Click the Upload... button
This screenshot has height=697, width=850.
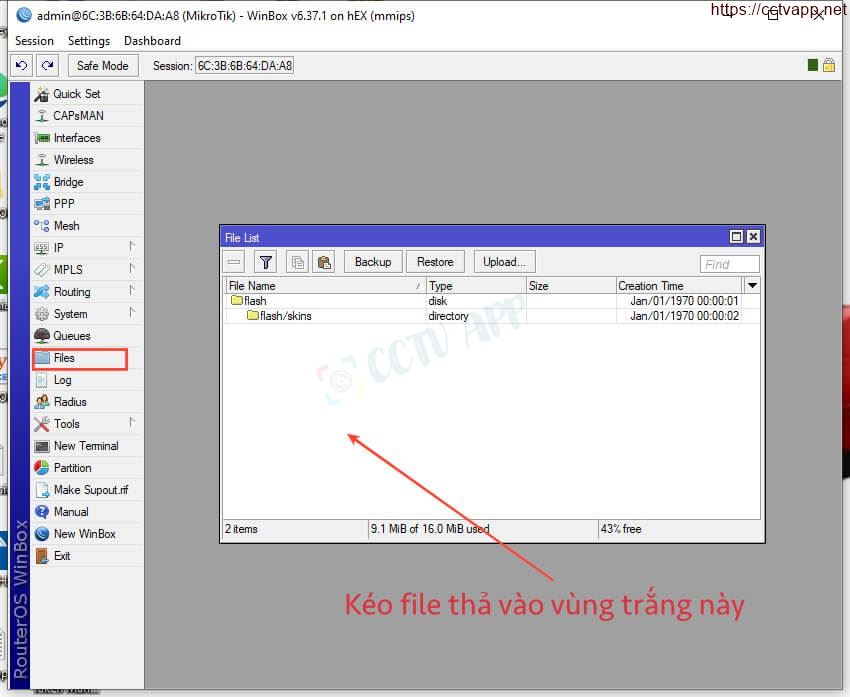pyautogui.click(x=504, y=262)
